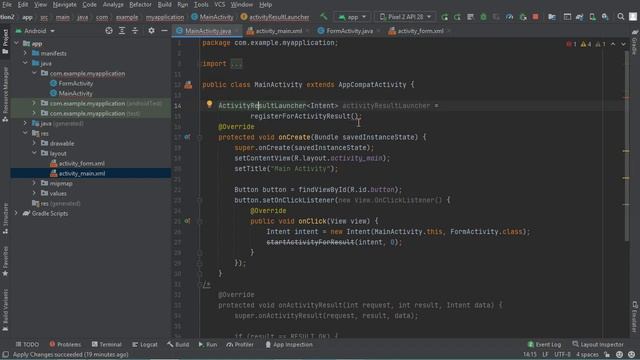Click override gutter icon beside onClick
640x360 pixels.
(x=187, y=221)
